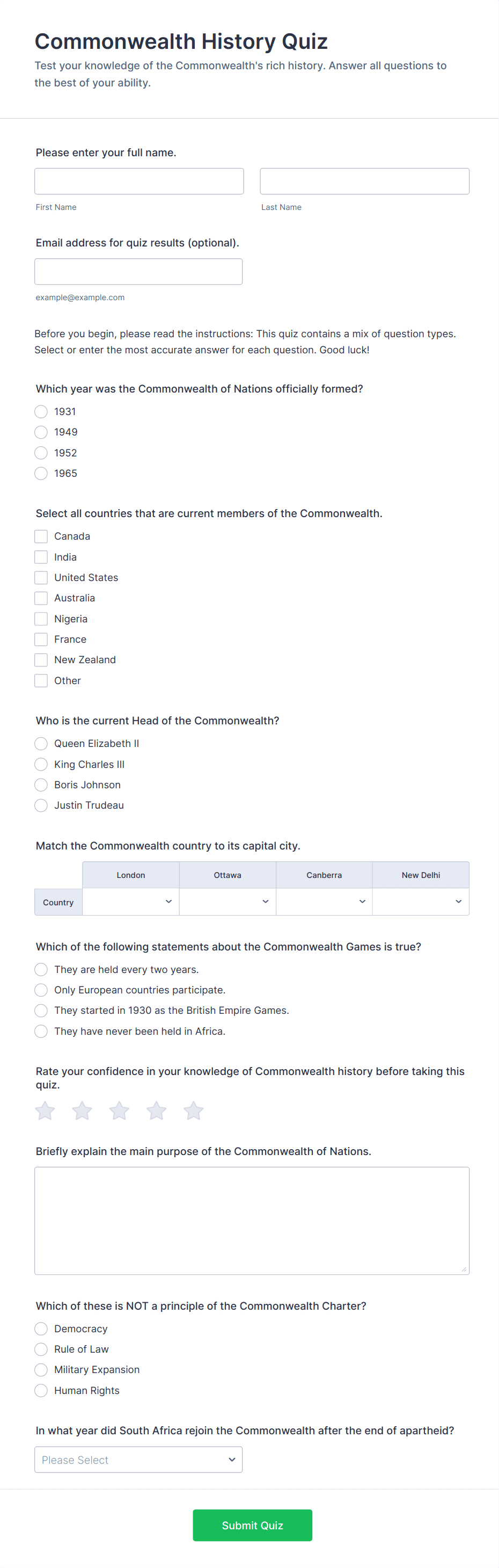Rate confidence with the fourth star
The image size is (499, 1568).
156,1110
